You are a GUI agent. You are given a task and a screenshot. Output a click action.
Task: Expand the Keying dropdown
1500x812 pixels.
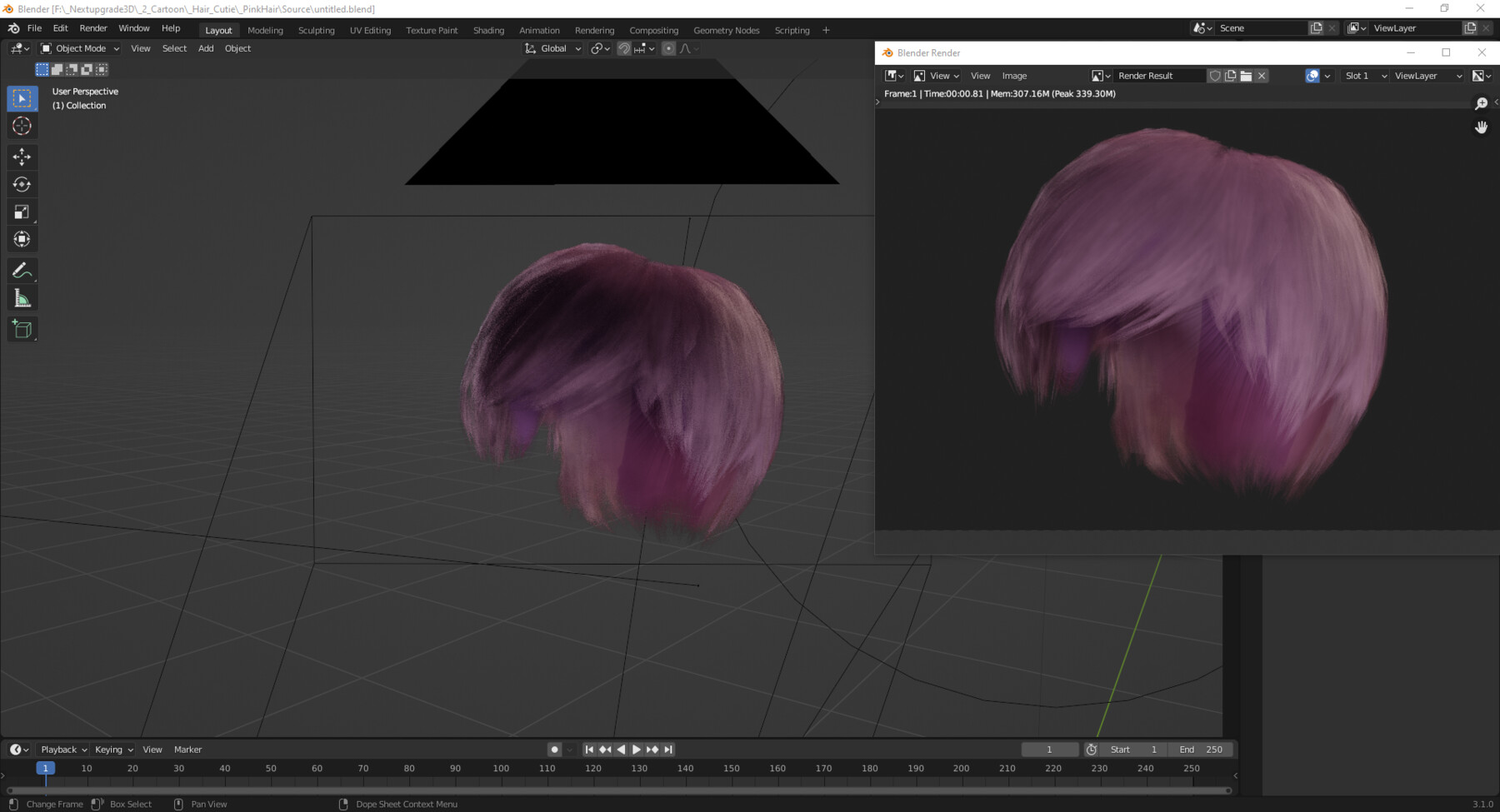[113, 750]
